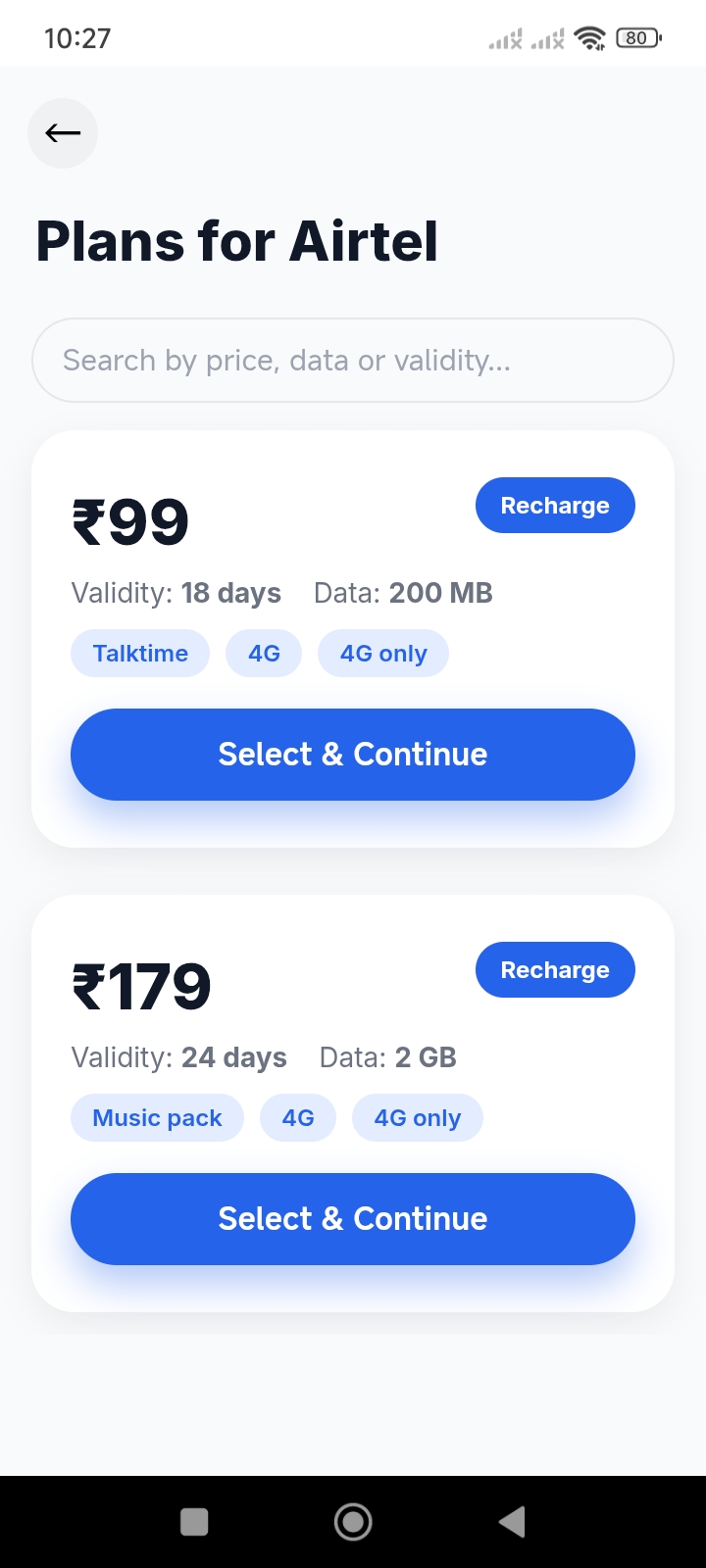
Task: Tap the ₹179 price heading
Action: coord(142,987)
